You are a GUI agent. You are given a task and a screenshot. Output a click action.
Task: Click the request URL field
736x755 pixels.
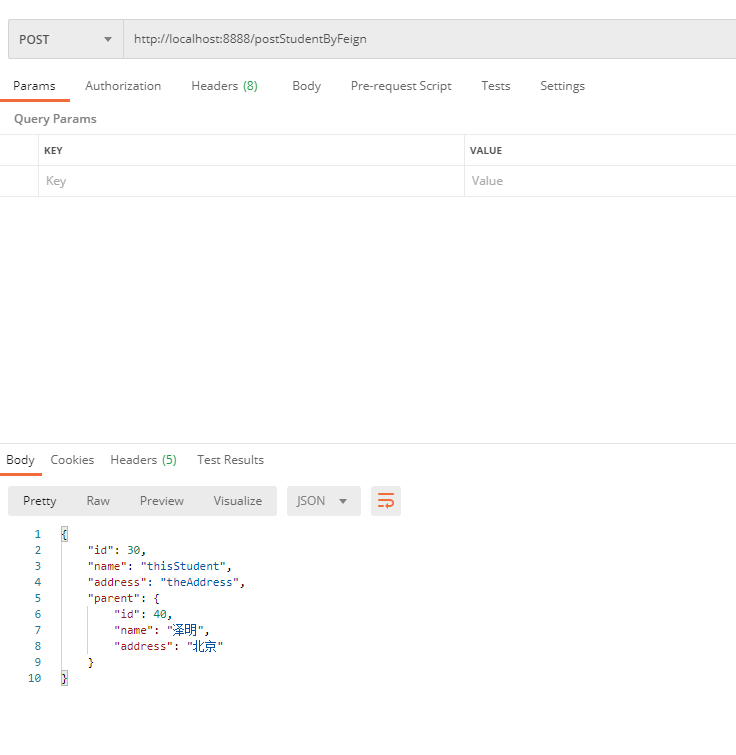pyautogui.click(x=429, y=39)
